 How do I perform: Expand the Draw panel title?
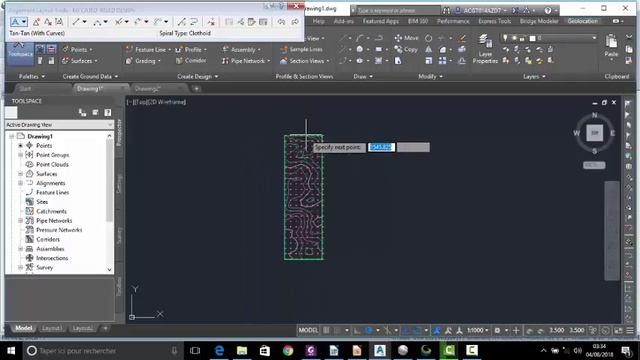pos(363,76)
